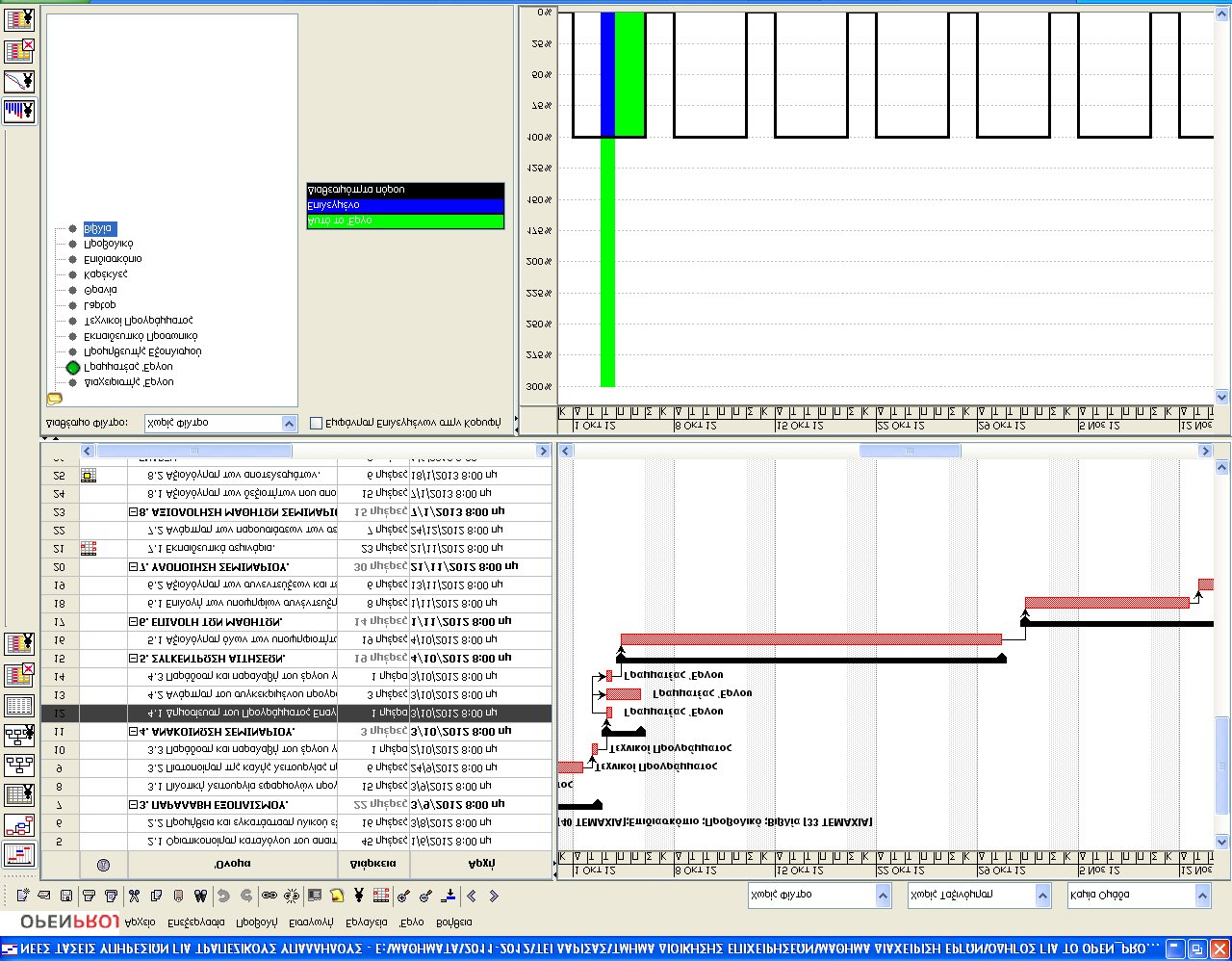Switch to the Gantt chart view icon
The image size is (1232, 961).
(19, 854)
